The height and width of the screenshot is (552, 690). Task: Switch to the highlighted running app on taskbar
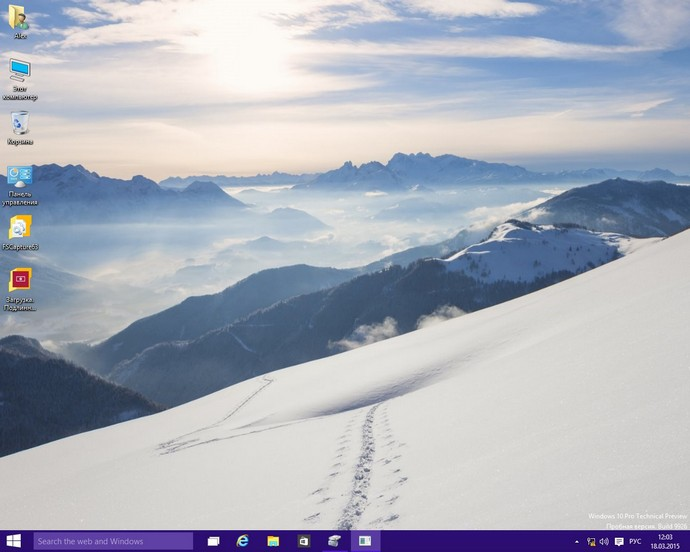pos(365,541)
